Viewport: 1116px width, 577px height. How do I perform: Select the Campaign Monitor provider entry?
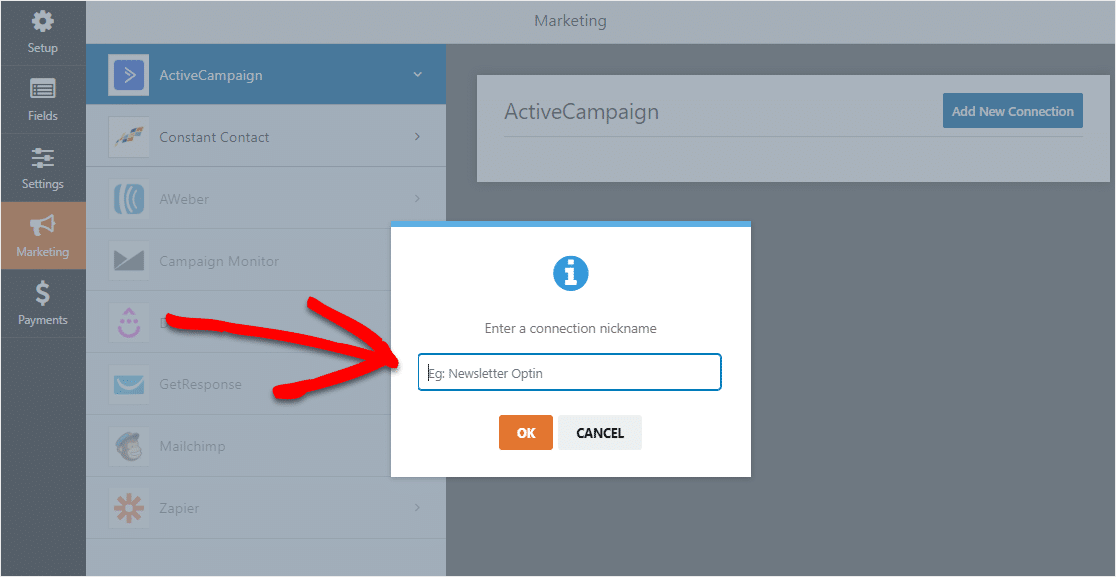[219, 261]
